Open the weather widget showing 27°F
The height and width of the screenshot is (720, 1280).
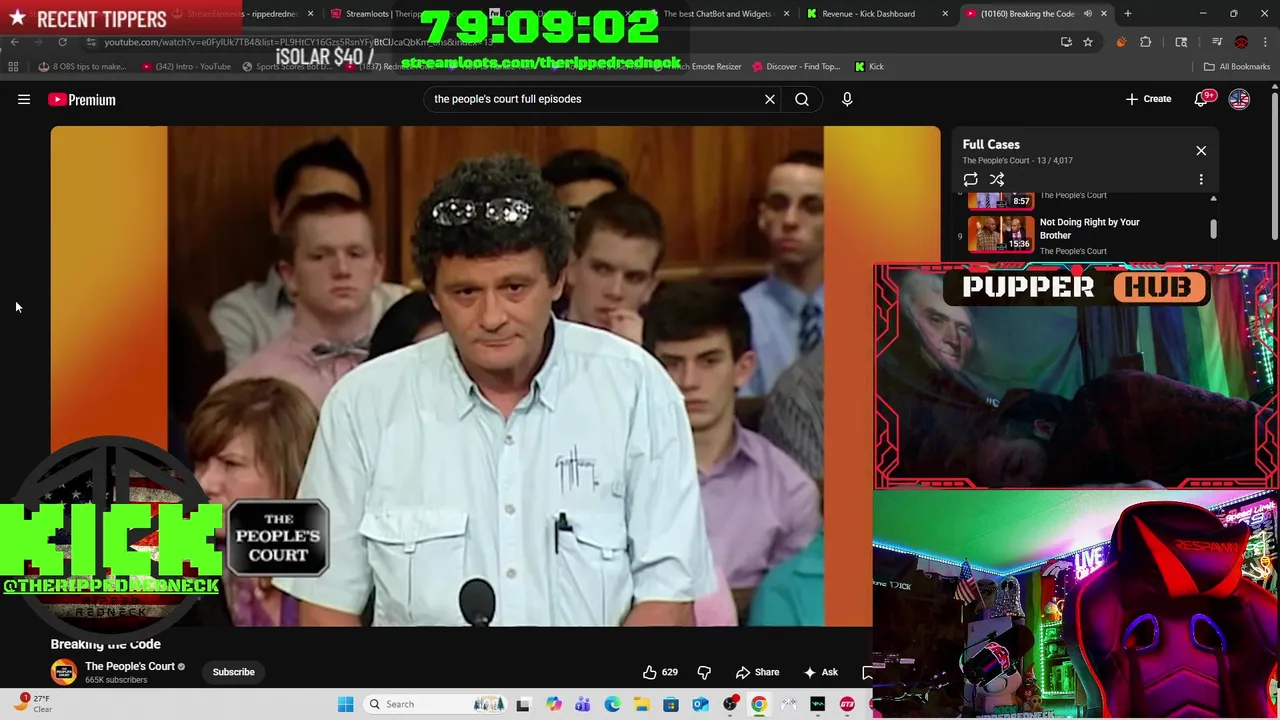(x=32, y=704)
